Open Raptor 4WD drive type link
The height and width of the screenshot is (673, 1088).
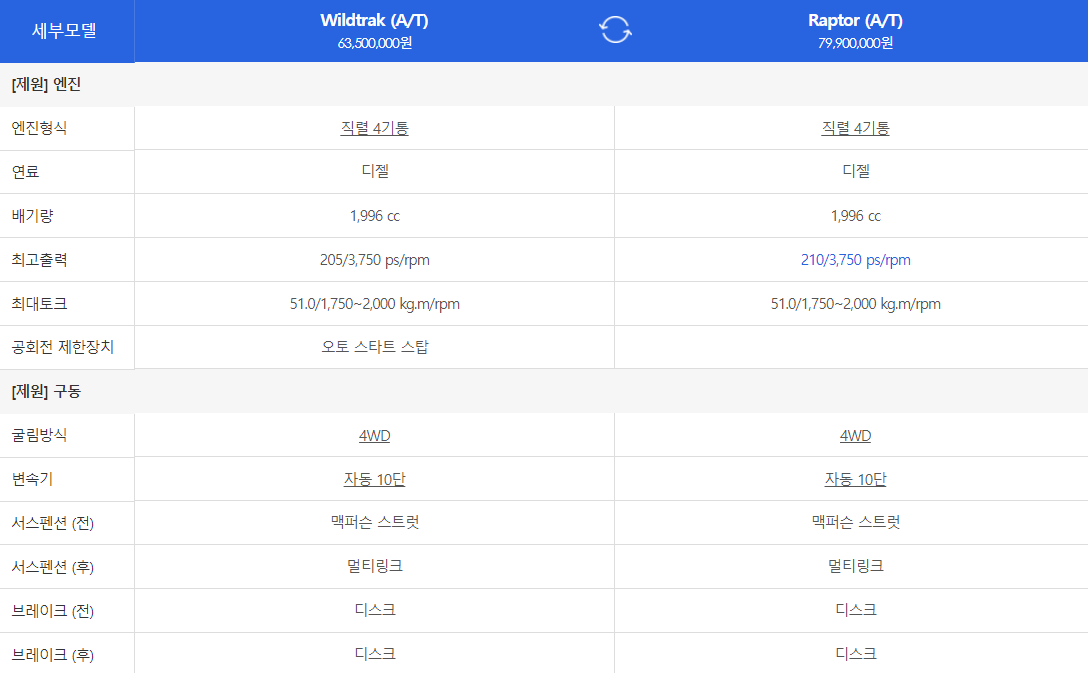click(856, 436)
